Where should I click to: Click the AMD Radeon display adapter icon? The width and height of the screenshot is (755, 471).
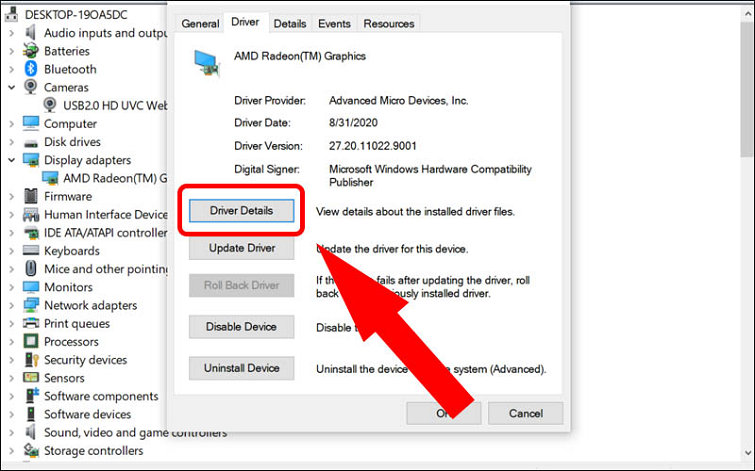(51, 178)
